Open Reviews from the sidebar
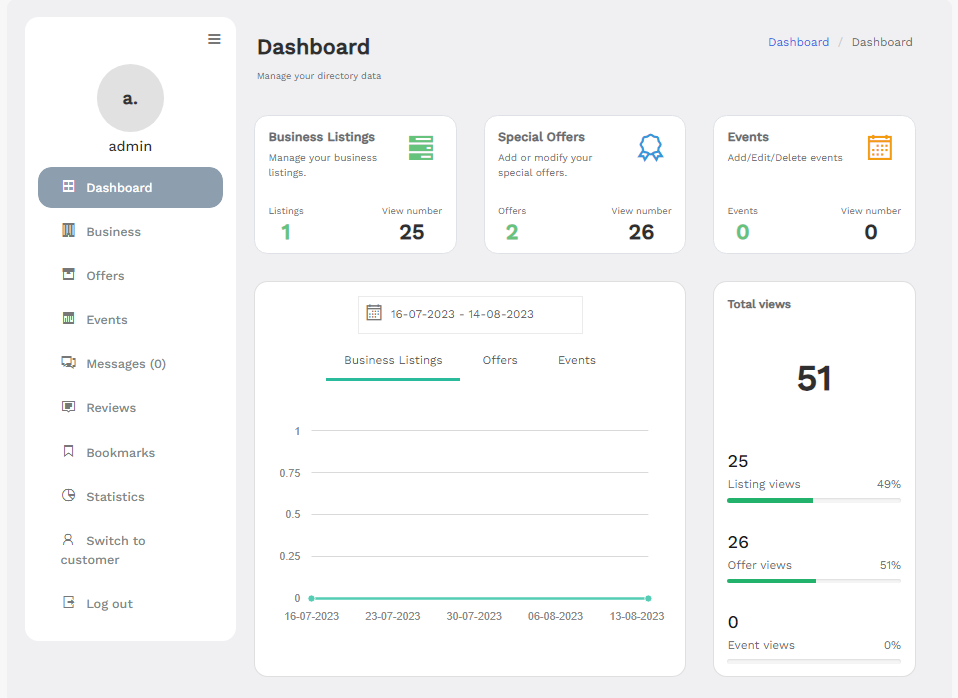 coord(111,408)
